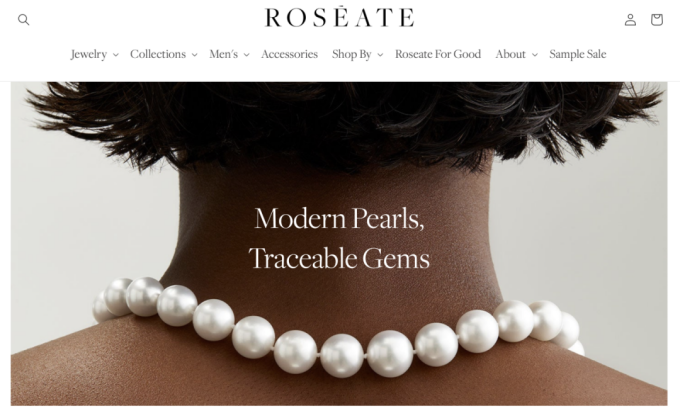Open the search magnifier icon
Image resolution: width=680 pixels, height=418 pixels.
click(23, 20)
